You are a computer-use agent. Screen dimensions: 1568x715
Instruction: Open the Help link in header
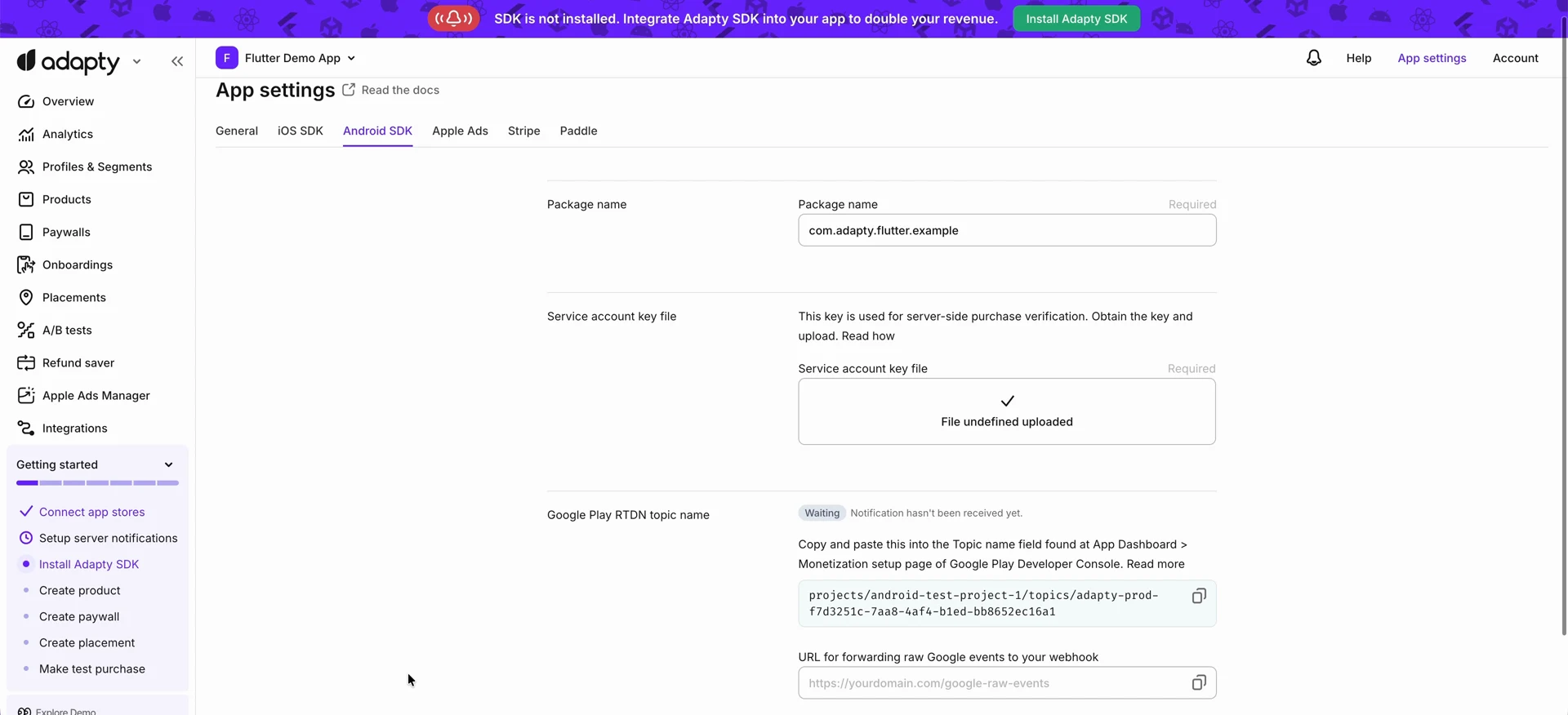1359,58
